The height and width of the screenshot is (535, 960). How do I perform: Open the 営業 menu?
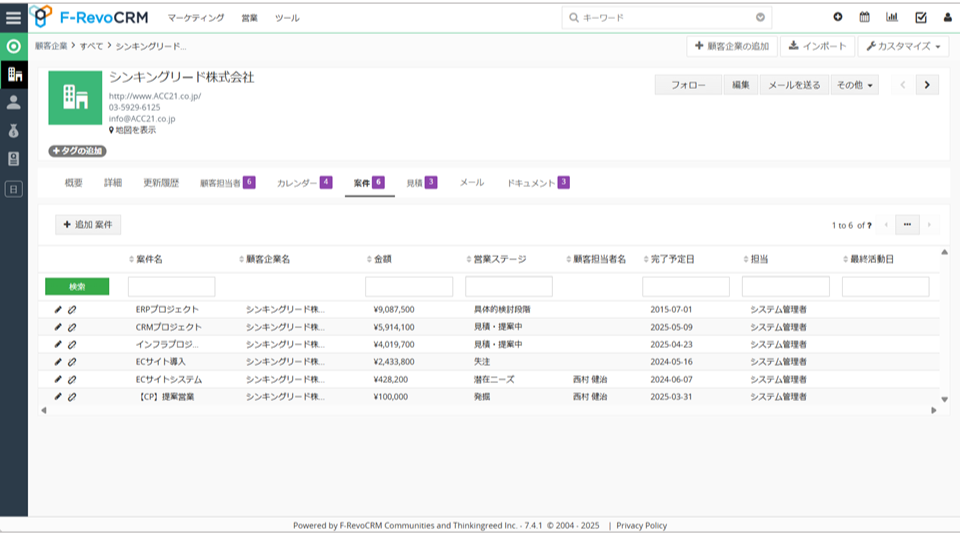coord(249,18)
